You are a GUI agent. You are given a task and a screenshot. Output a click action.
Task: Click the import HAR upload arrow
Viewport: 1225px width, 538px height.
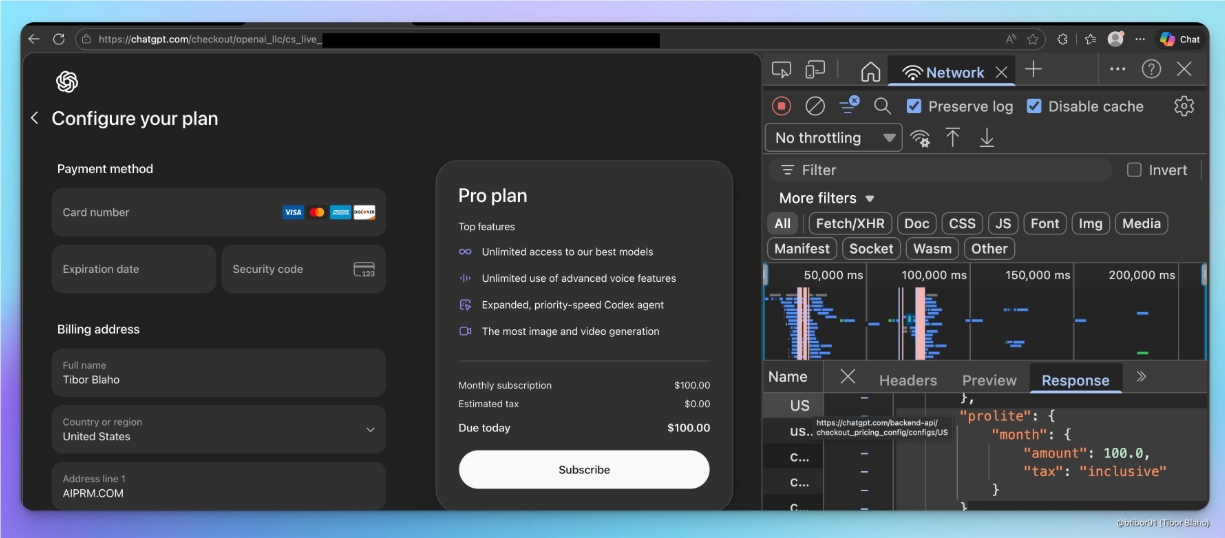pyautogui.click(x=953, y=138)
